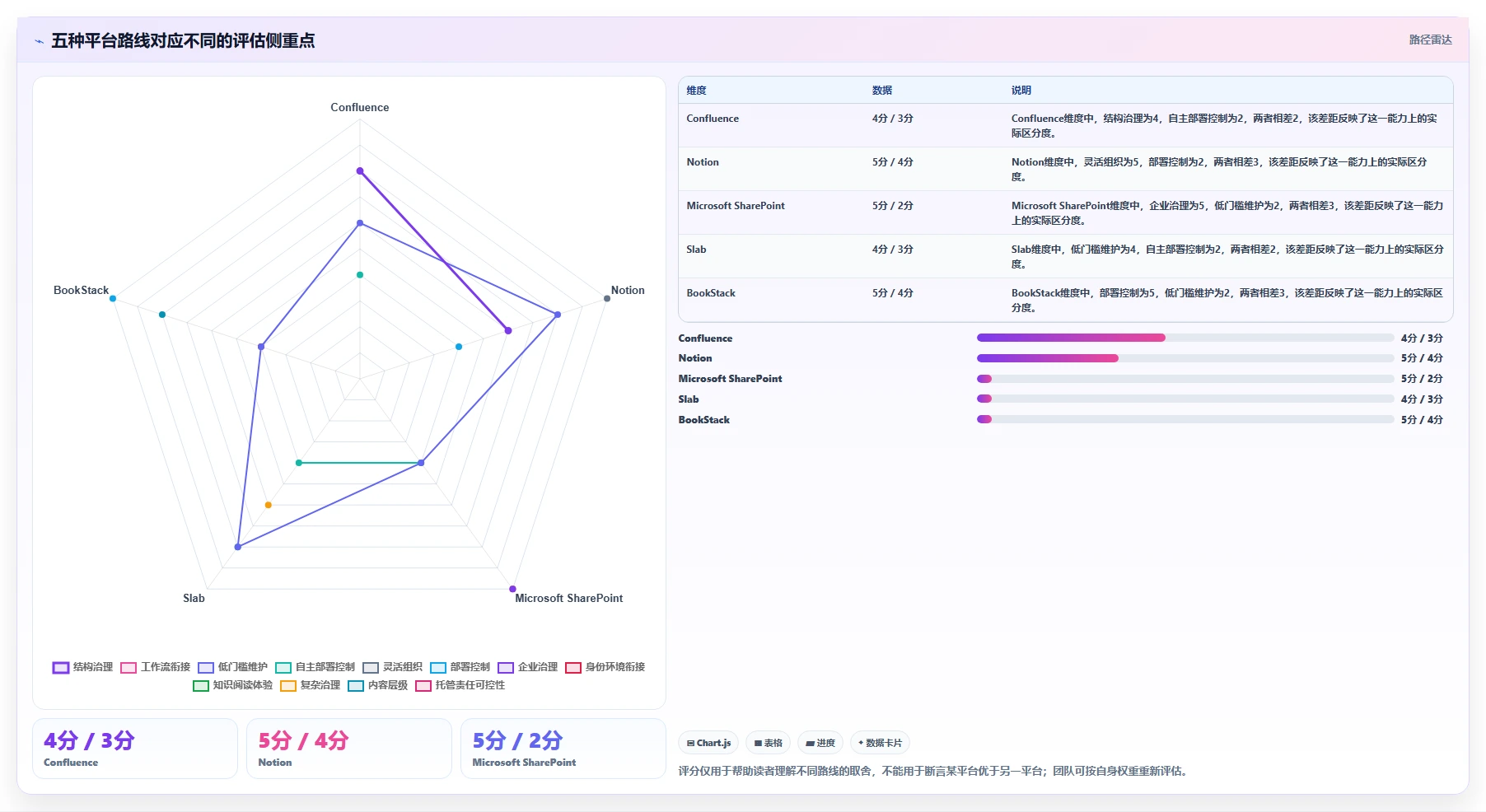Toggle the 知识阅读体验 legend entry
Viewport: 1486px width, 812px height.
tap(232, 685)
